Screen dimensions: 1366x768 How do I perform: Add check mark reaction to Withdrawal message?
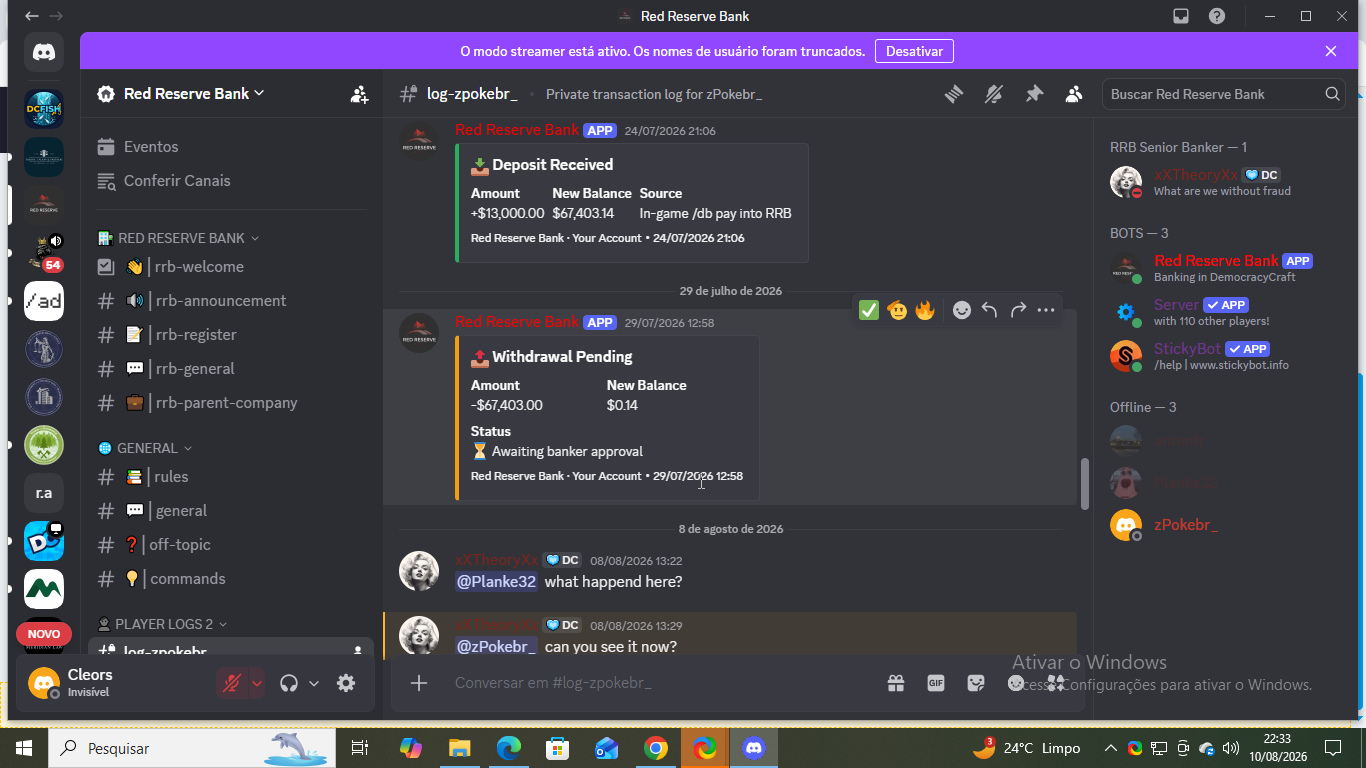(x=869, y=310)
